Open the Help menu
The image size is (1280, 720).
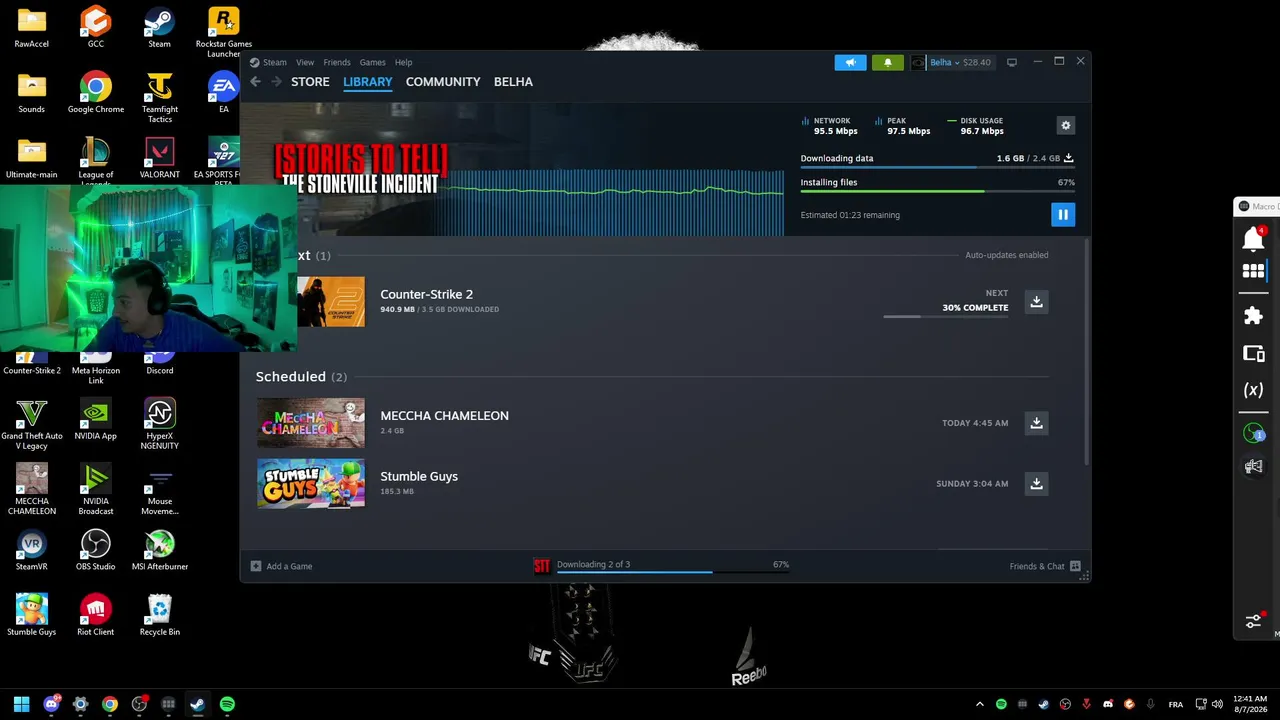[403, 62]
